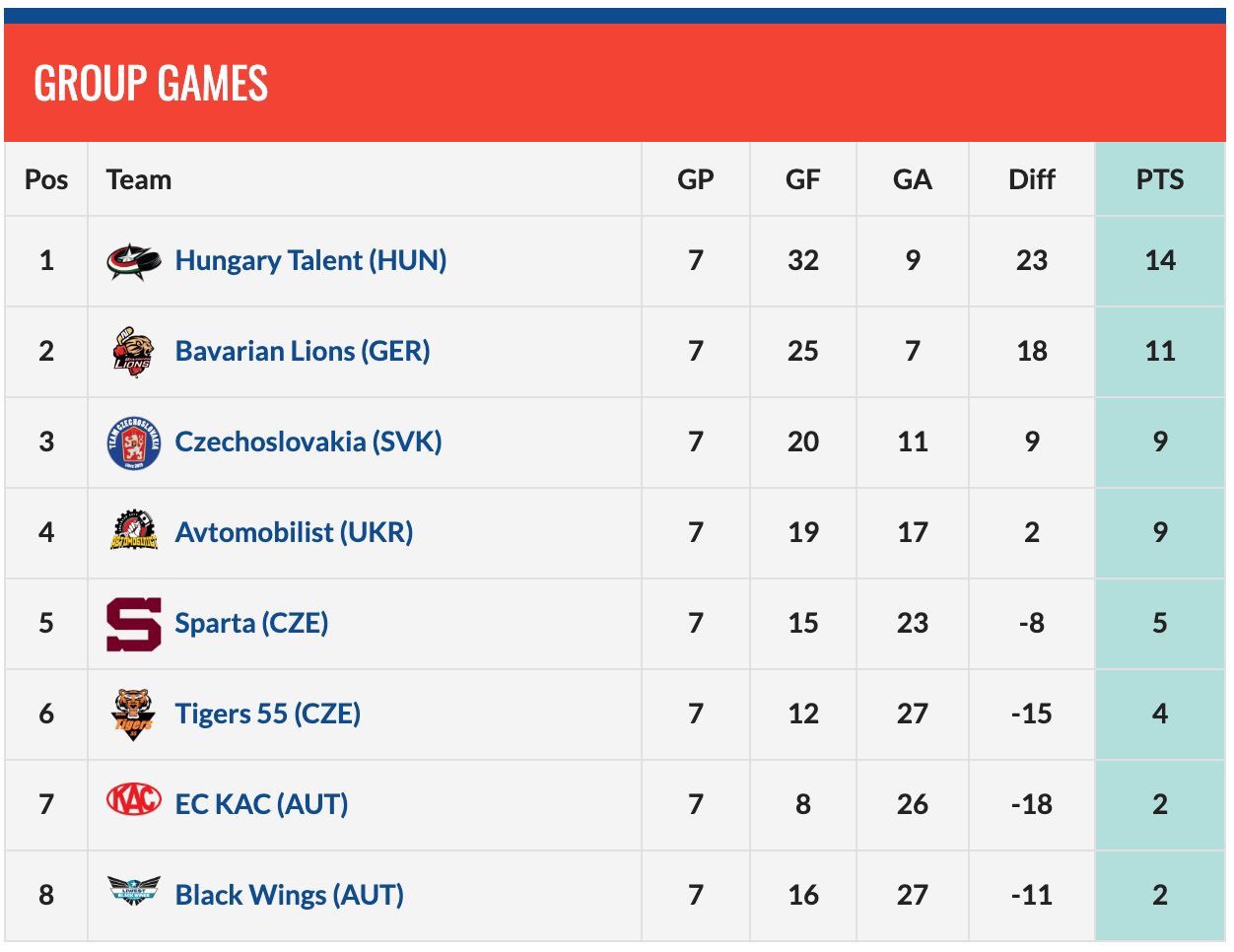
Task: Open Avtomobilist (UKR) team link
Action: coord(294,533)
